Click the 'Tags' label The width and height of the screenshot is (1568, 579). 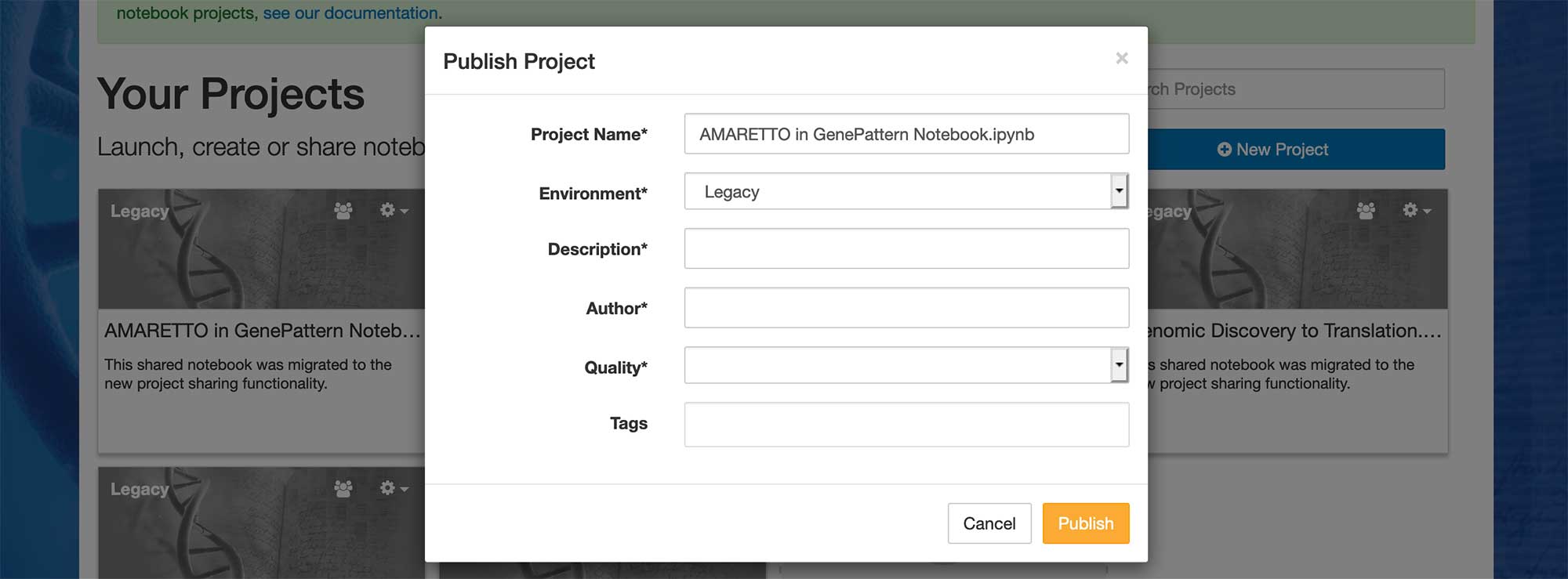(629, 423)
